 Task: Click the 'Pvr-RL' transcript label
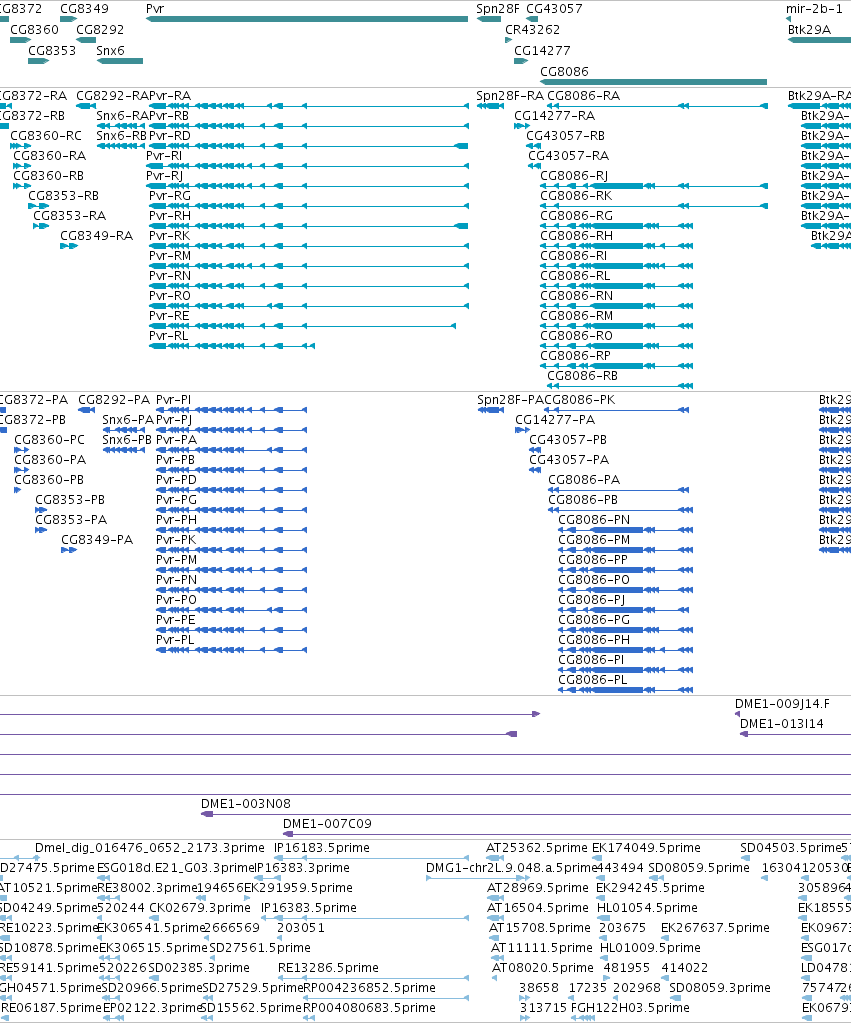pyautogui.click(x=168, y=335)
